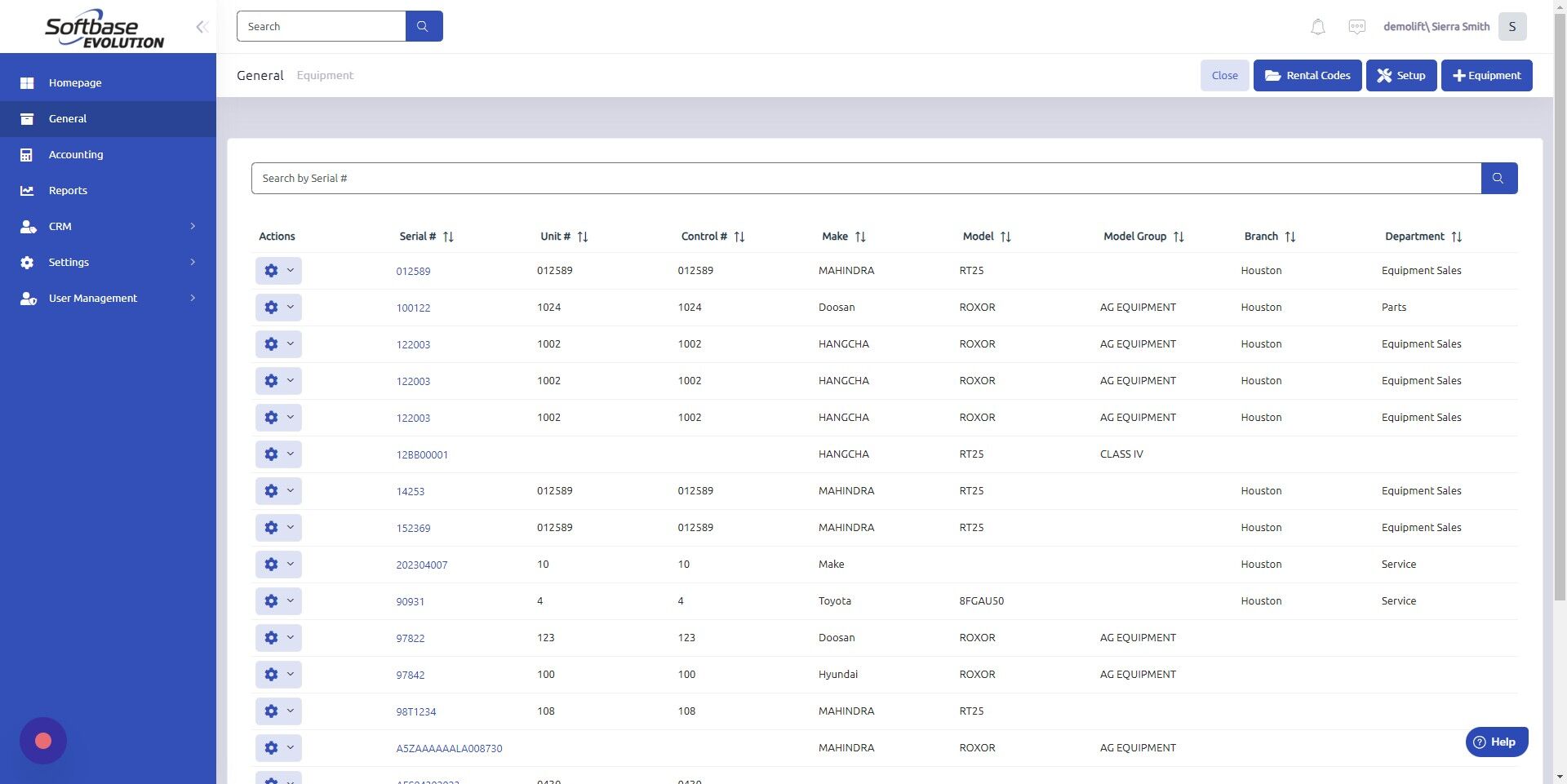Open the row action dropdown for serial 100122
This screenshot has height=784, width=1567.
[290, 307]
